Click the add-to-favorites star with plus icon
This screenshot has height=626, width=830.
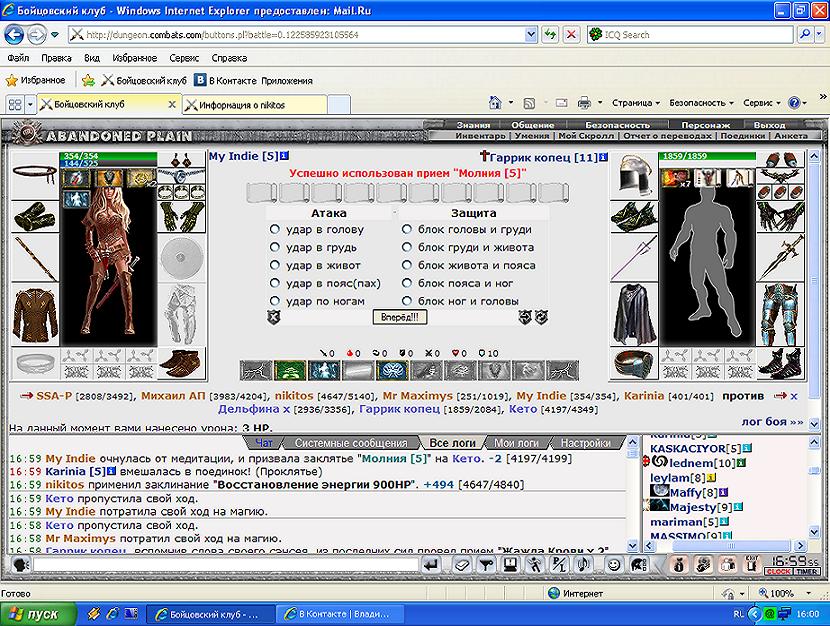(88, 80)
